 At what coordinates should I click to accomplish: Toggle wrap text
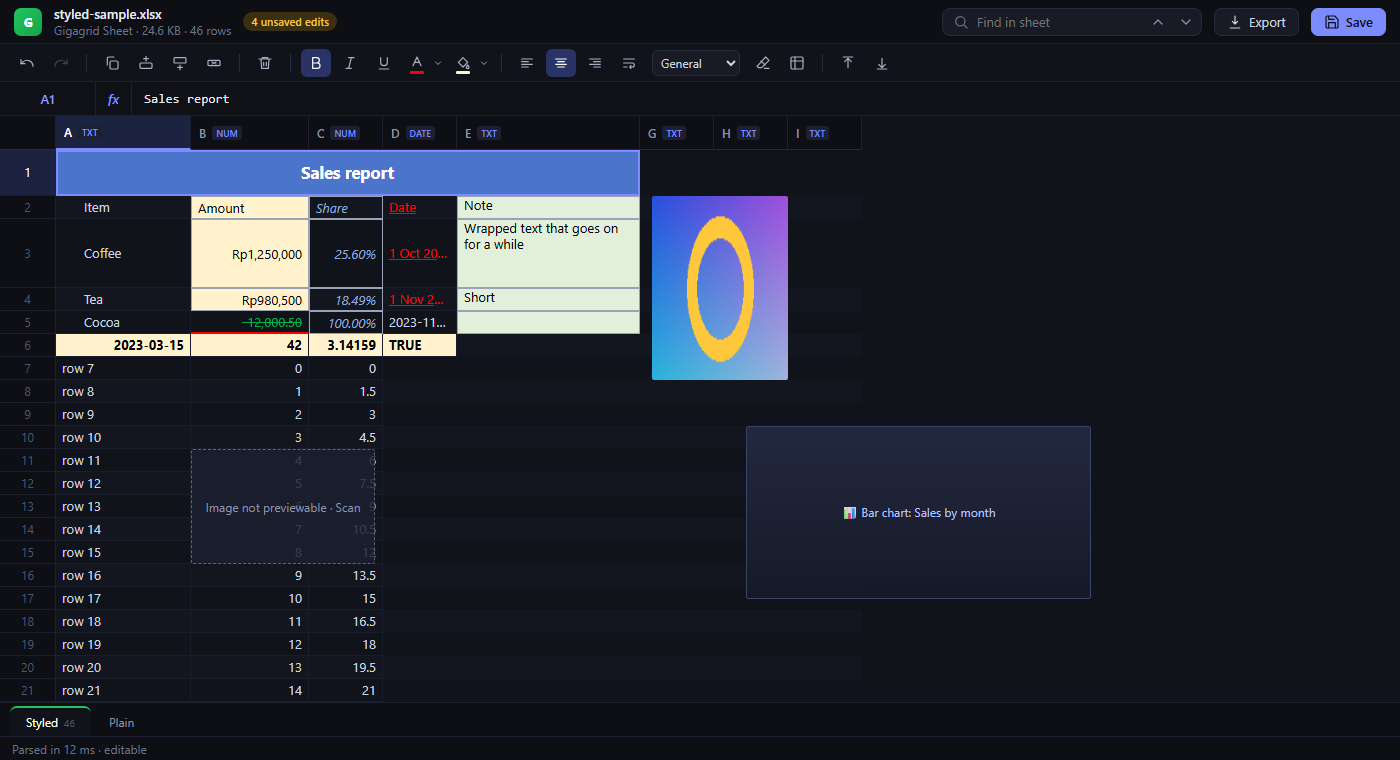click(x=629, y=63)
